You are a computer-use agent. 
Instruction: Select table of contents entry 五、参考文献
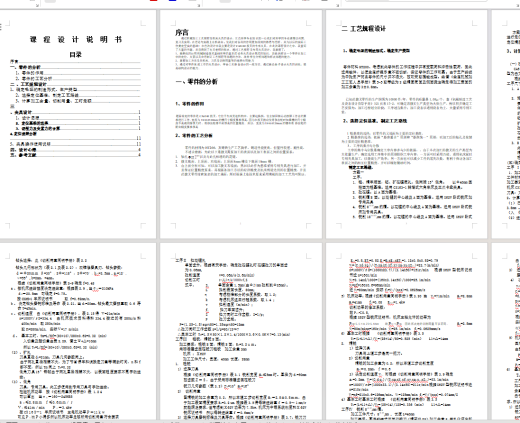pos(75,155)
